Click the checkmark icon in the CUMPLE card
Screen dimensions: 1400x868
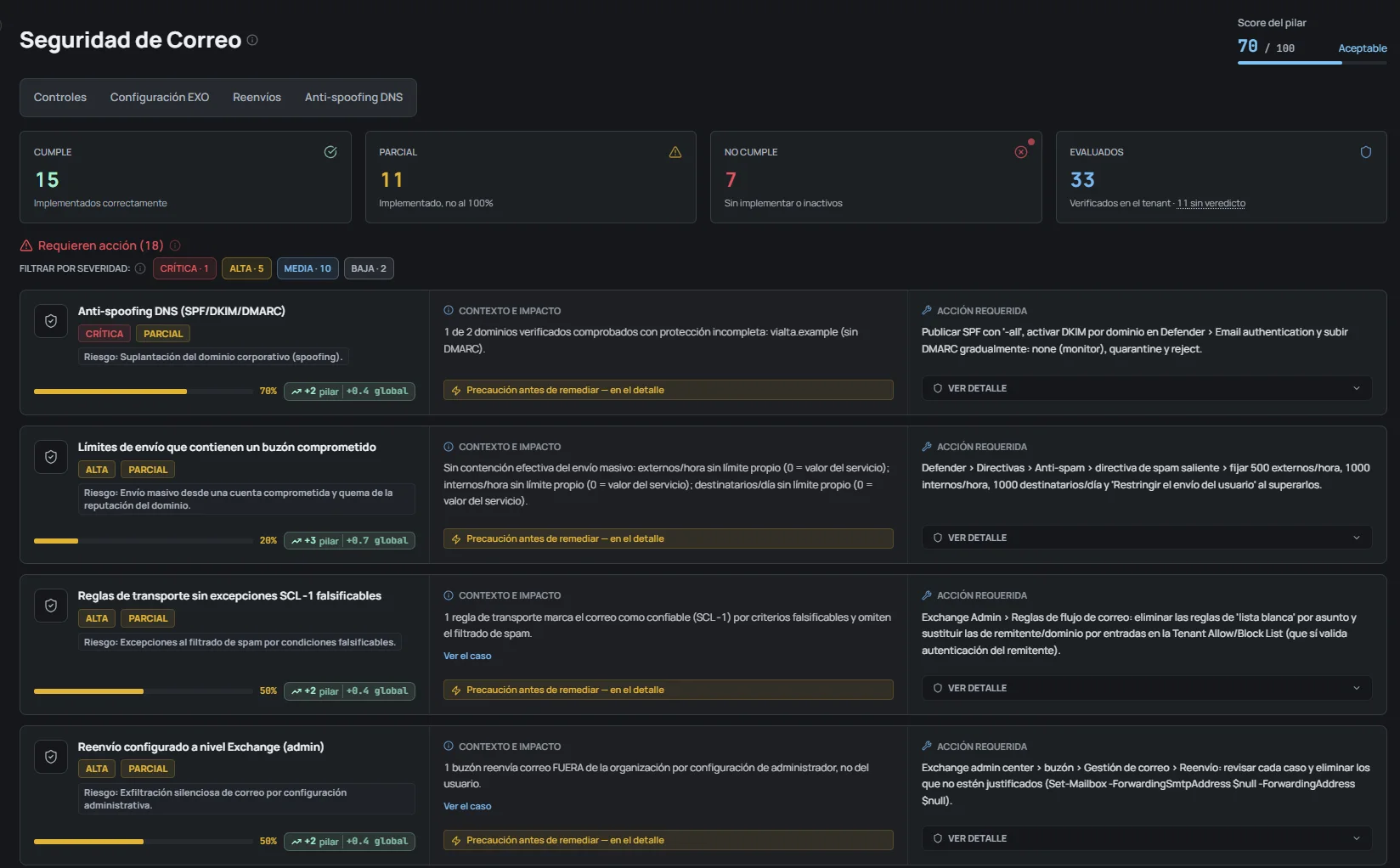pos(330,152)
